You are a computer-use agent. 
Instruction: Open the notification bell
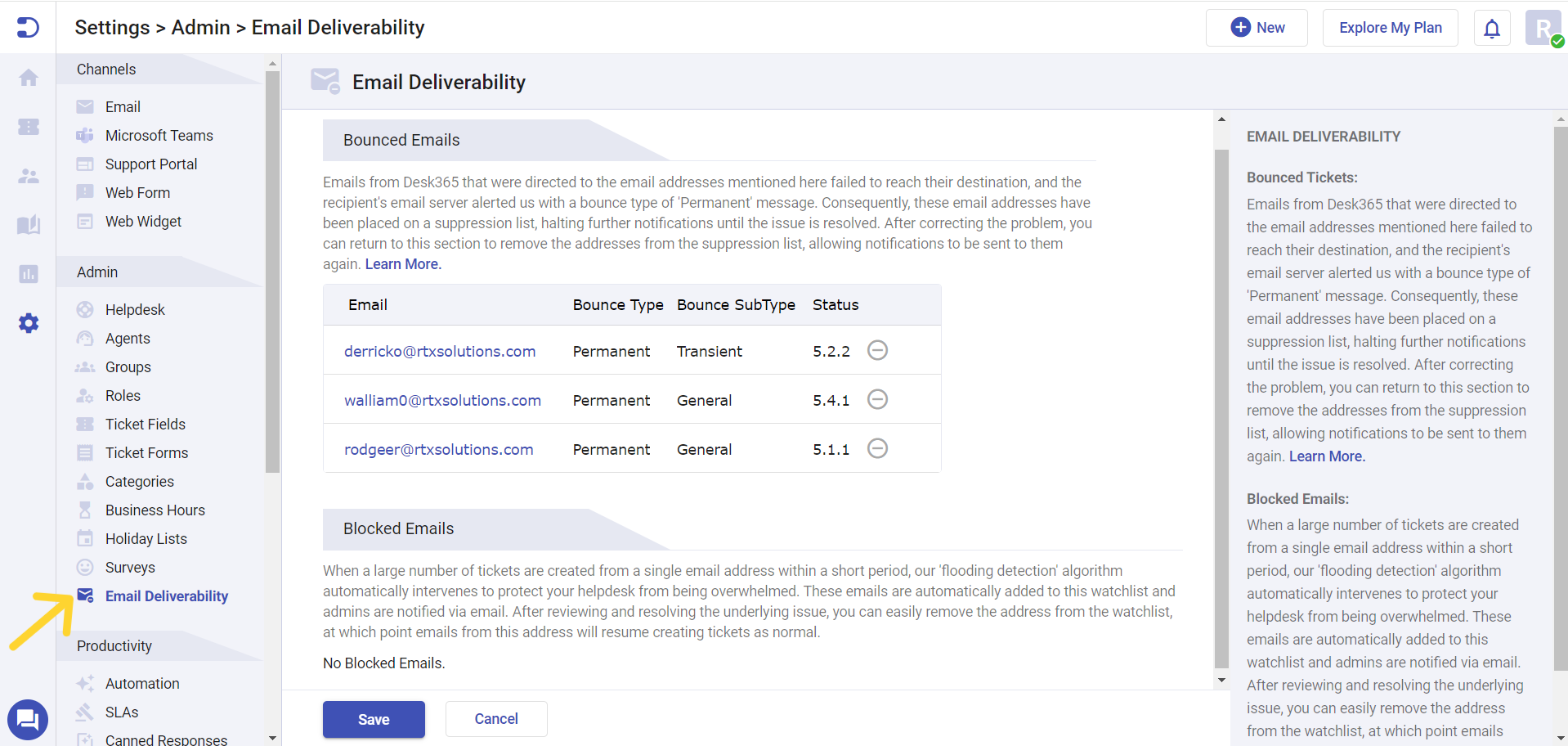[x=1491, y=27]
